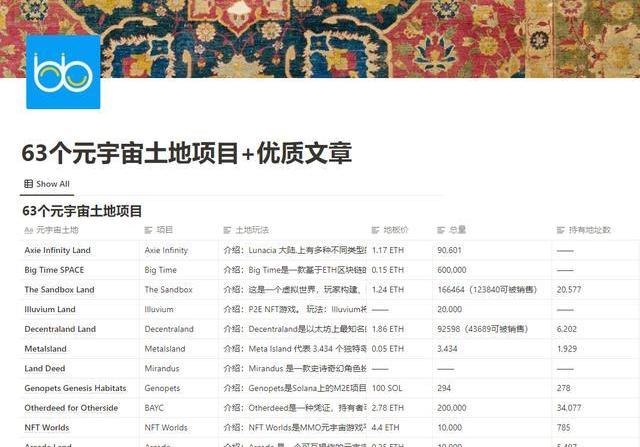This screenshot has height=447, width=640.
Task: Click the text icon beside 项目 header
Action: click(x=148, y=230)
